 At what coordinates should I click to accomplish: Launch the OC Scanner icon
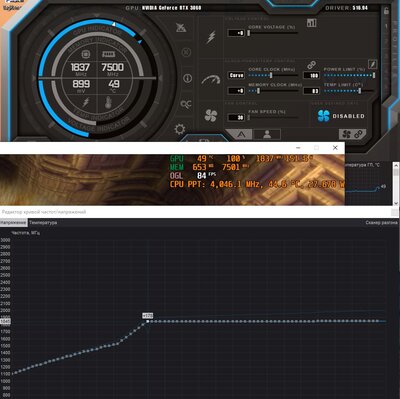(x=186, y=104)
